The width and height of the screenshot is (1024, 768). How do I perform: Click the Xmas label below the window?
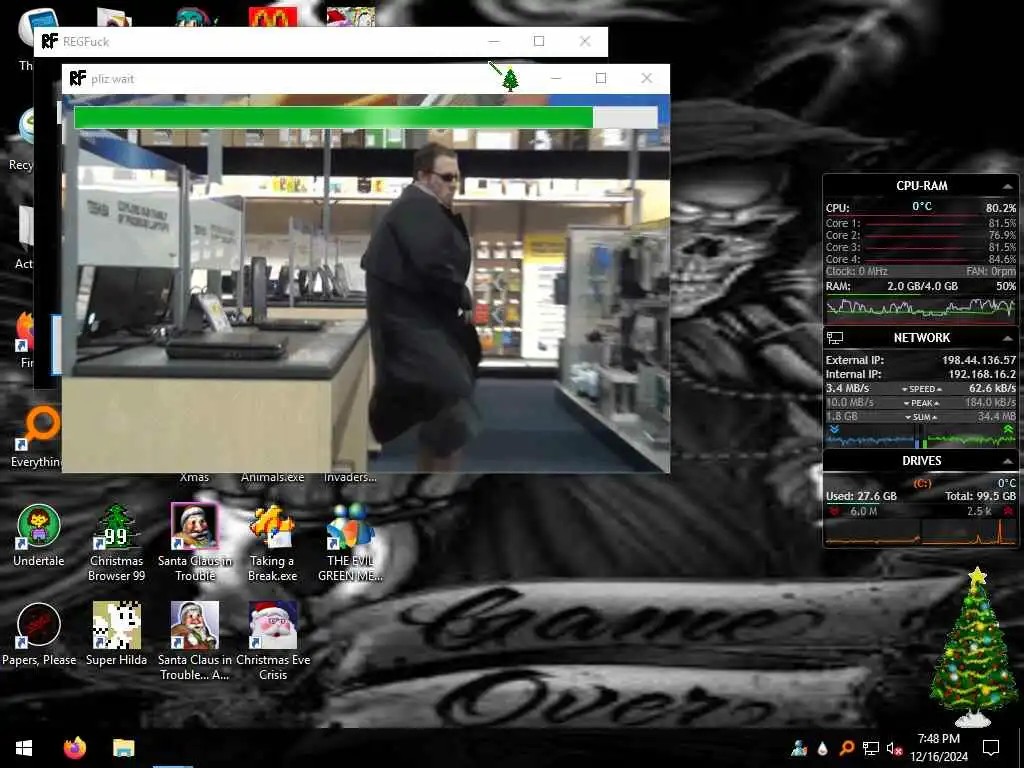point(194,477)
